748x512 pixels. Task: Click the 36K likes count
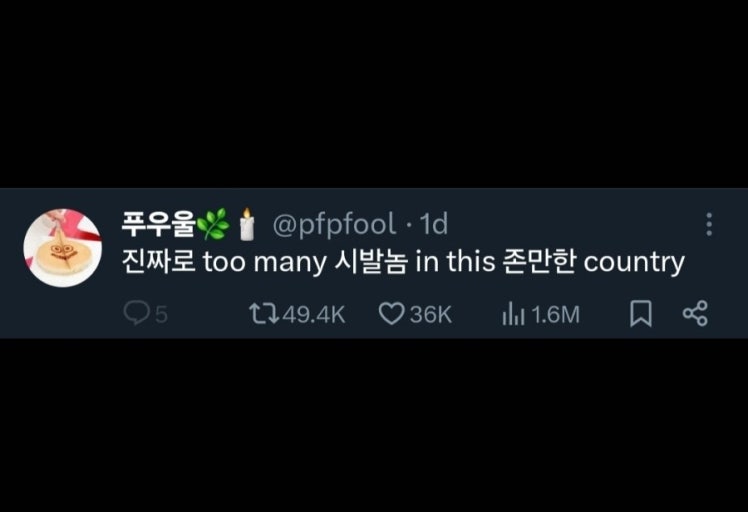coord(430,314)
